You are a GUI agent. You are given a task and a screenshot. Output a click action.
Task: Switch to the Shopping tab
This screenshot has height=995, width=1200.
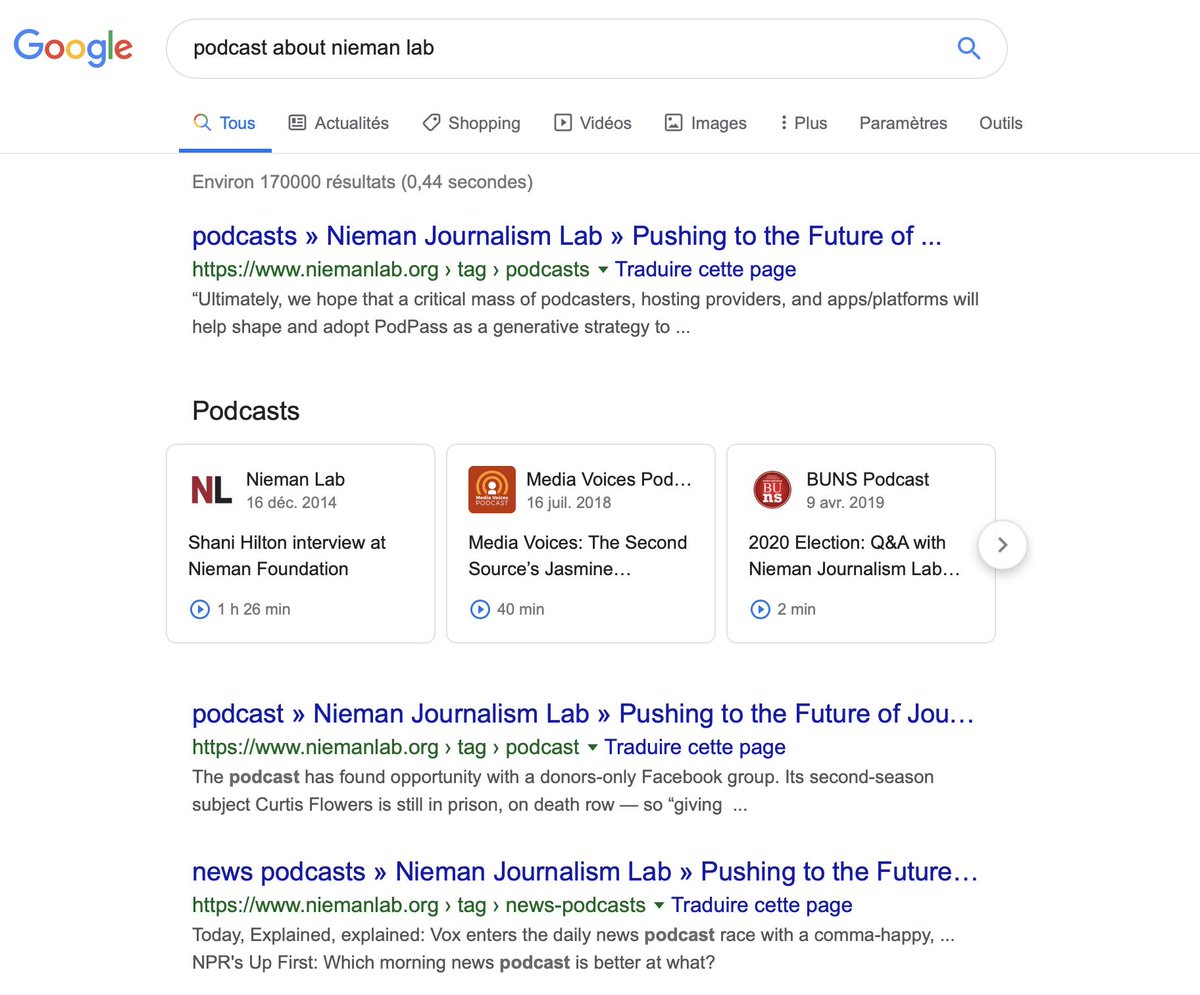click(x=471, y=123)
